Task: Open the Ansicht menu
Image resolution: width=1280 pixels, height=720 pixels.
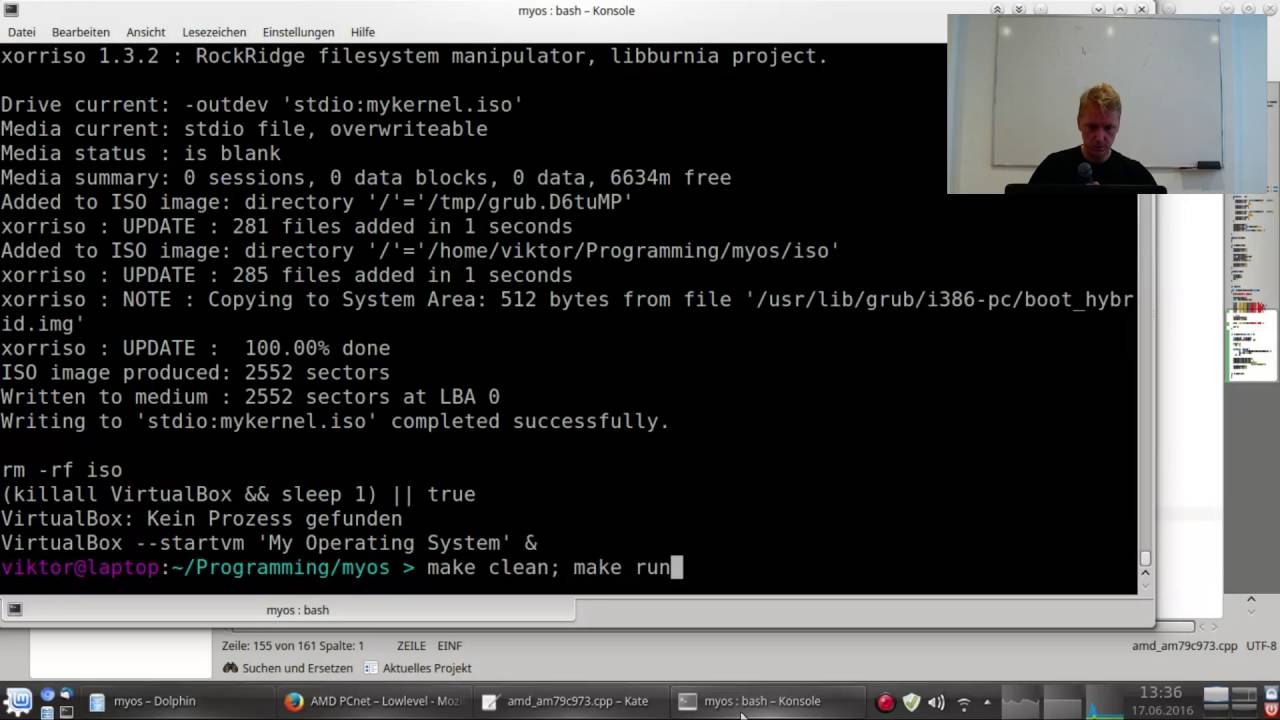Action: tap(146, 32)
